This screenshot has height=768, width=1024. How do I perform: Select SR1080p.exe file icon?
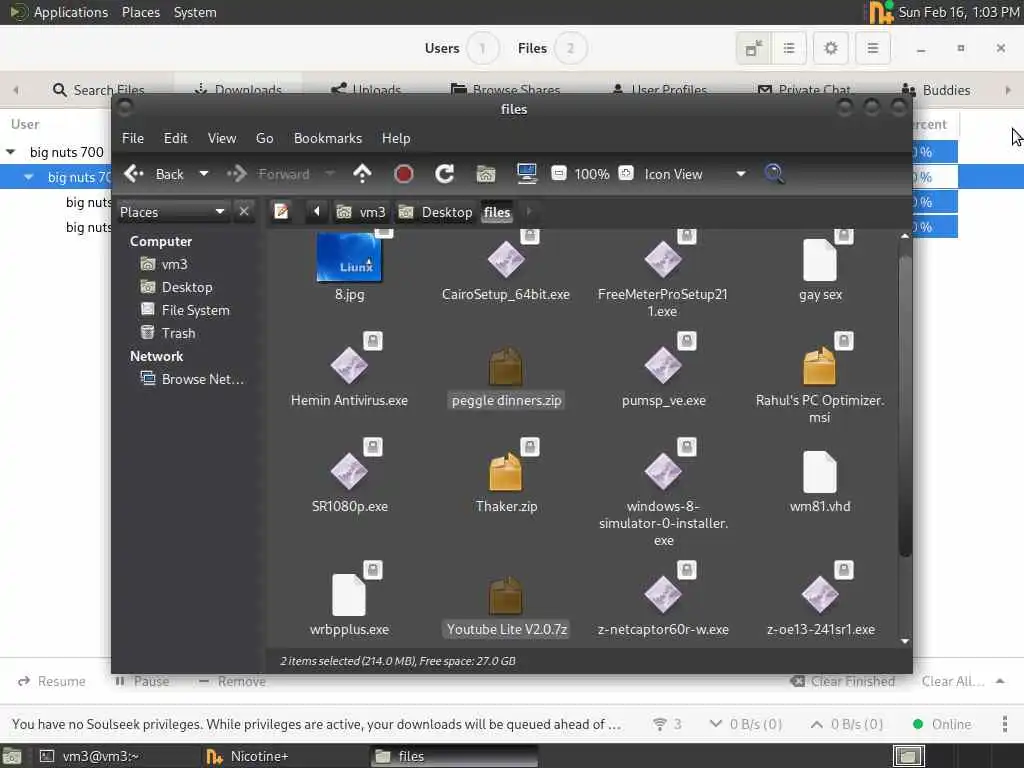[349, 472]
